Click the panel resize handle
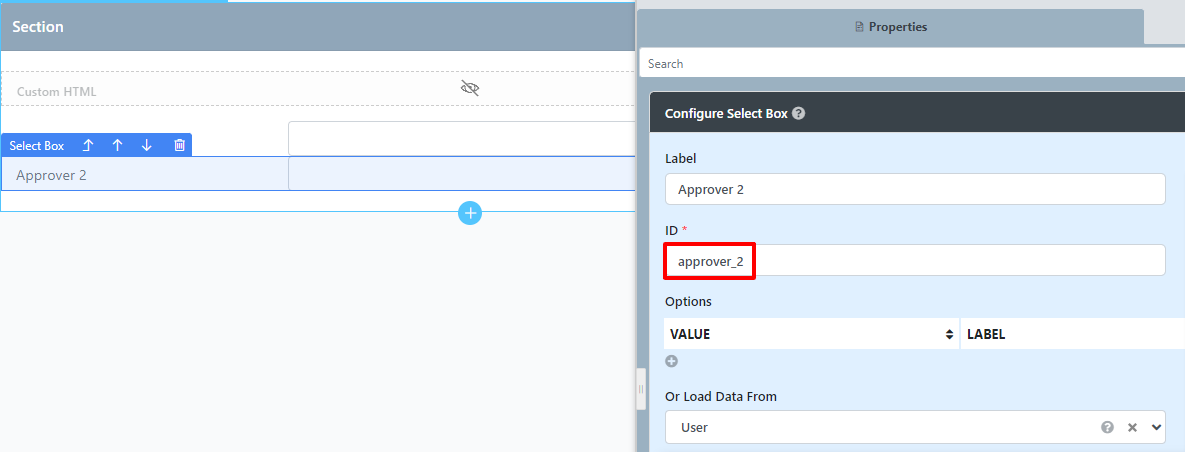Screen dimensions: 1185x452 641,389
